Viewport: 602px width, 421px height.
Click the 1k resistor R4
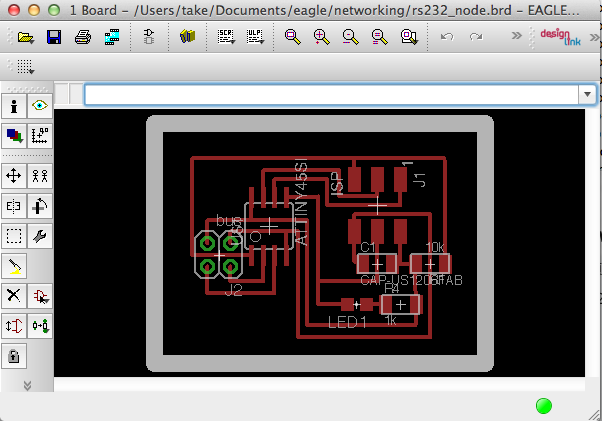click(x=400, y=305)
